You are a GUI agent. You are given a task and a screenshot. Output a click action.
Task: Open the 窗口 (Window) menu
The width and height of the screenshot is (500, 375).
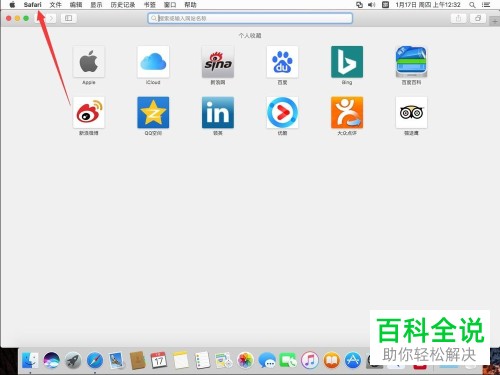[x=170, y=5]
